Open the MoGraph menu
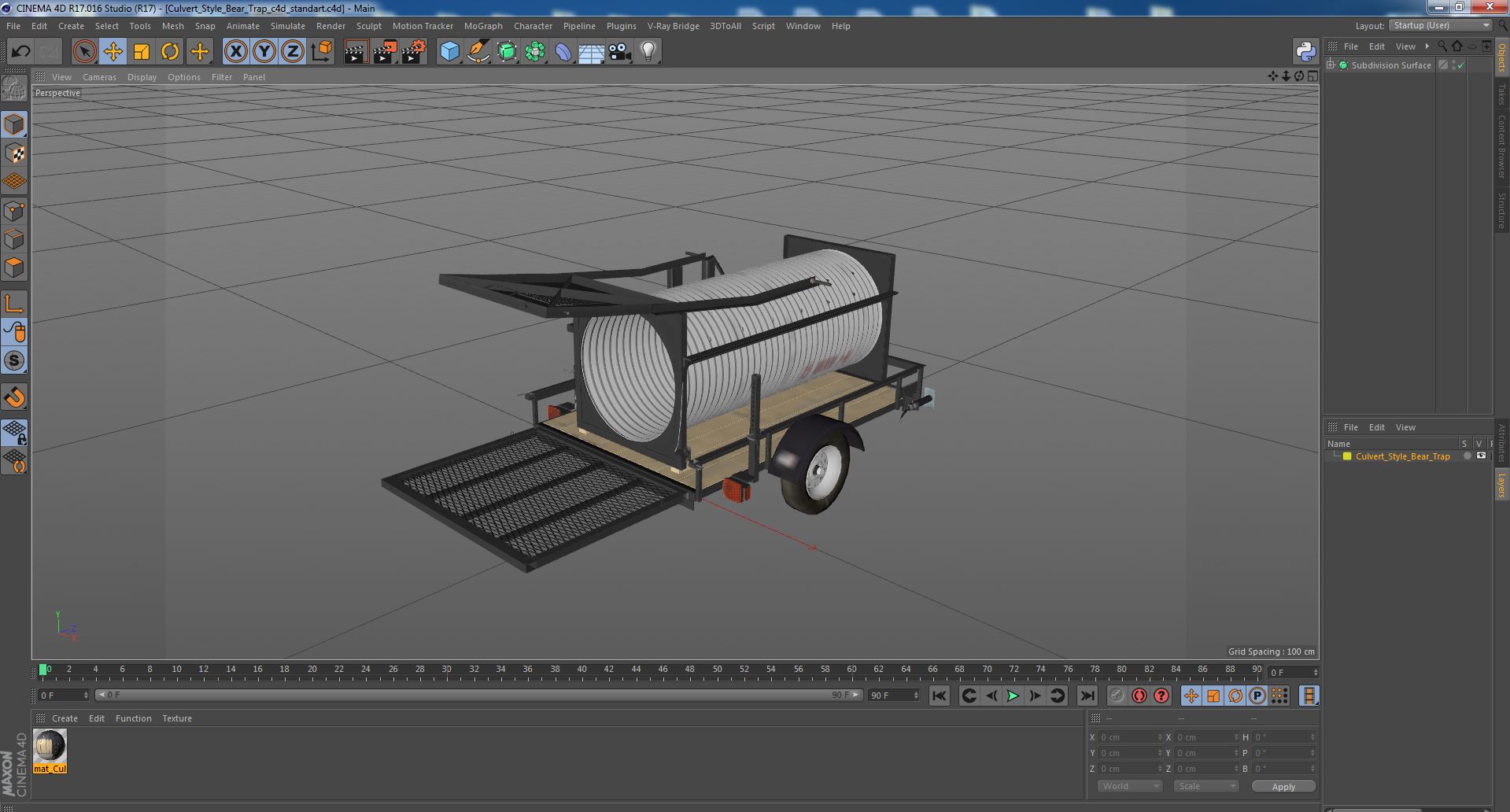1510x812 pixels. pos(483,26)
